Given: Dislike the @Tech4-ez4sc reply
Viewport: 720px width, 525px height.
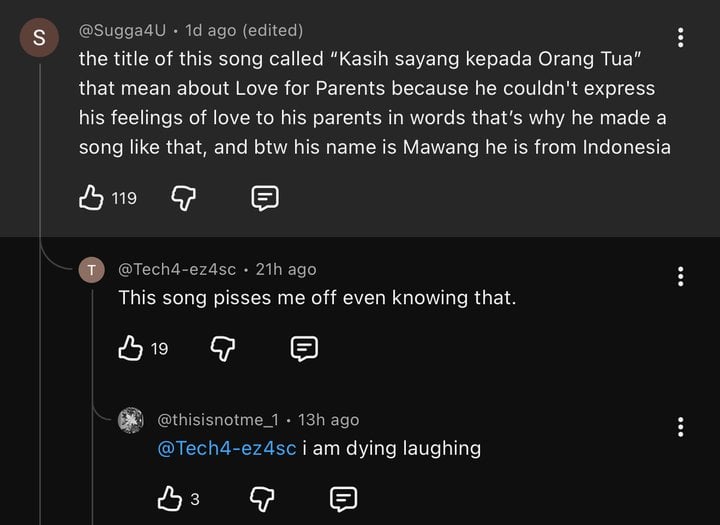Looking at the screenshot, I should 223,348.
